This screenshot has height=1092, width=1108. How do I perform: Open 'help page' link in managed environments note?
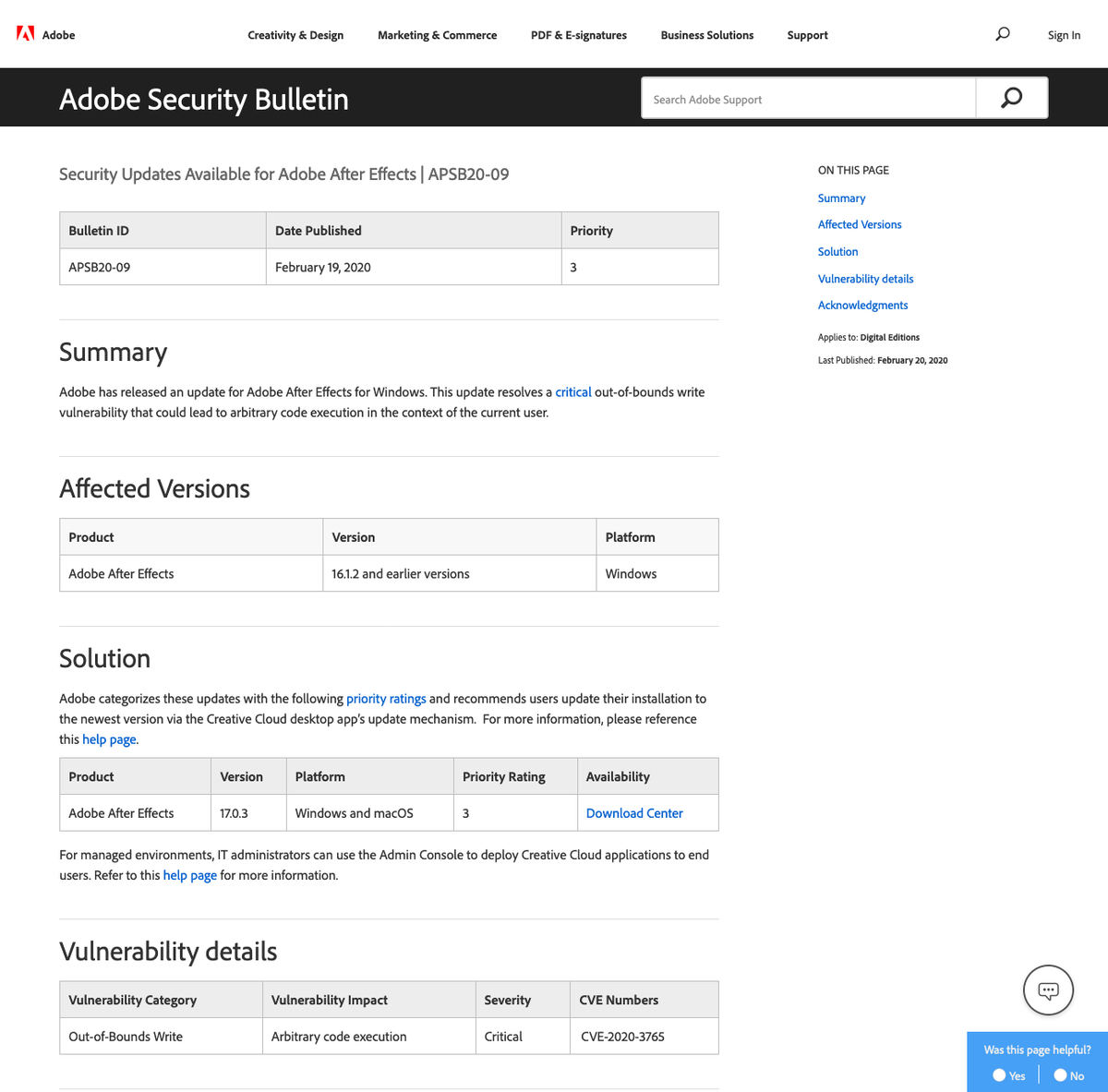tap(190, 875)
